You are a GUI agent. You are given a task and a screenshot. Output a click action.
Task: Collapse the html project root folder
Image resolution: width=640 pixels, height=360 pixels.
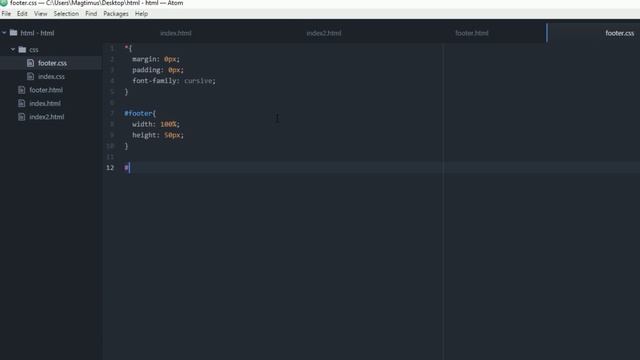(4, 33)
